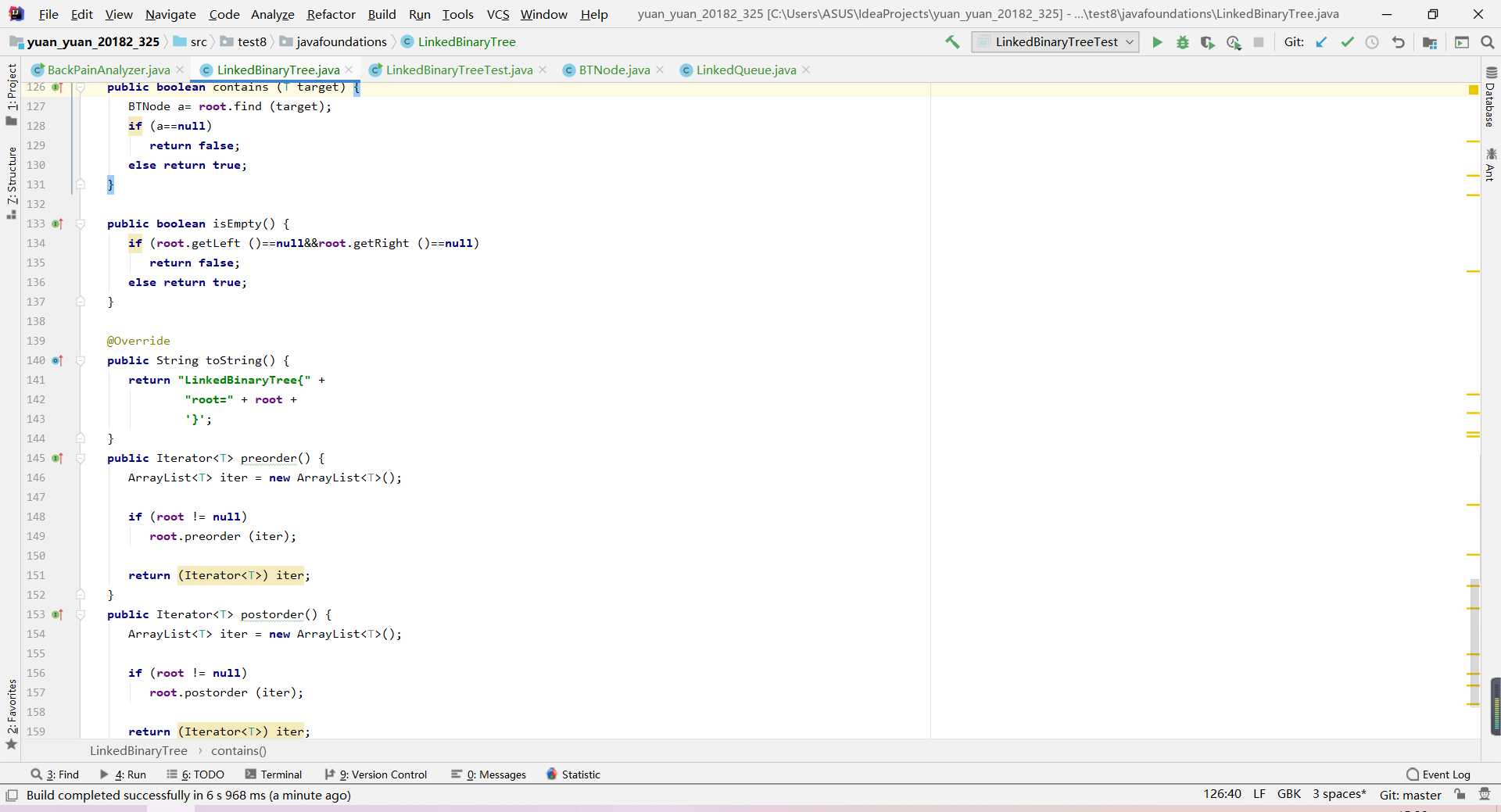Open Search Everywhere magnifier icon

click(1488, 42)
